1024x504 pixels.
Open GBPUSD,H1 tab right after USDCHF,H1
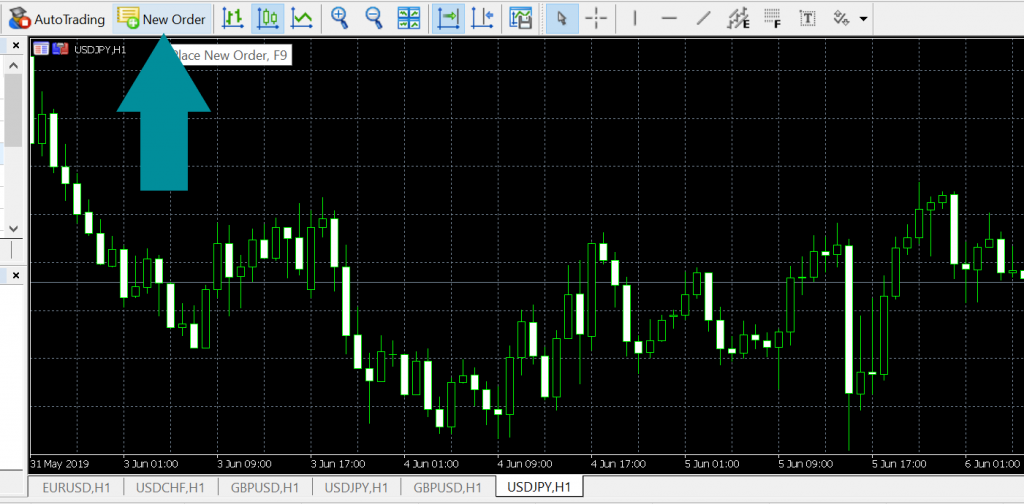click(x=264, y=487)
